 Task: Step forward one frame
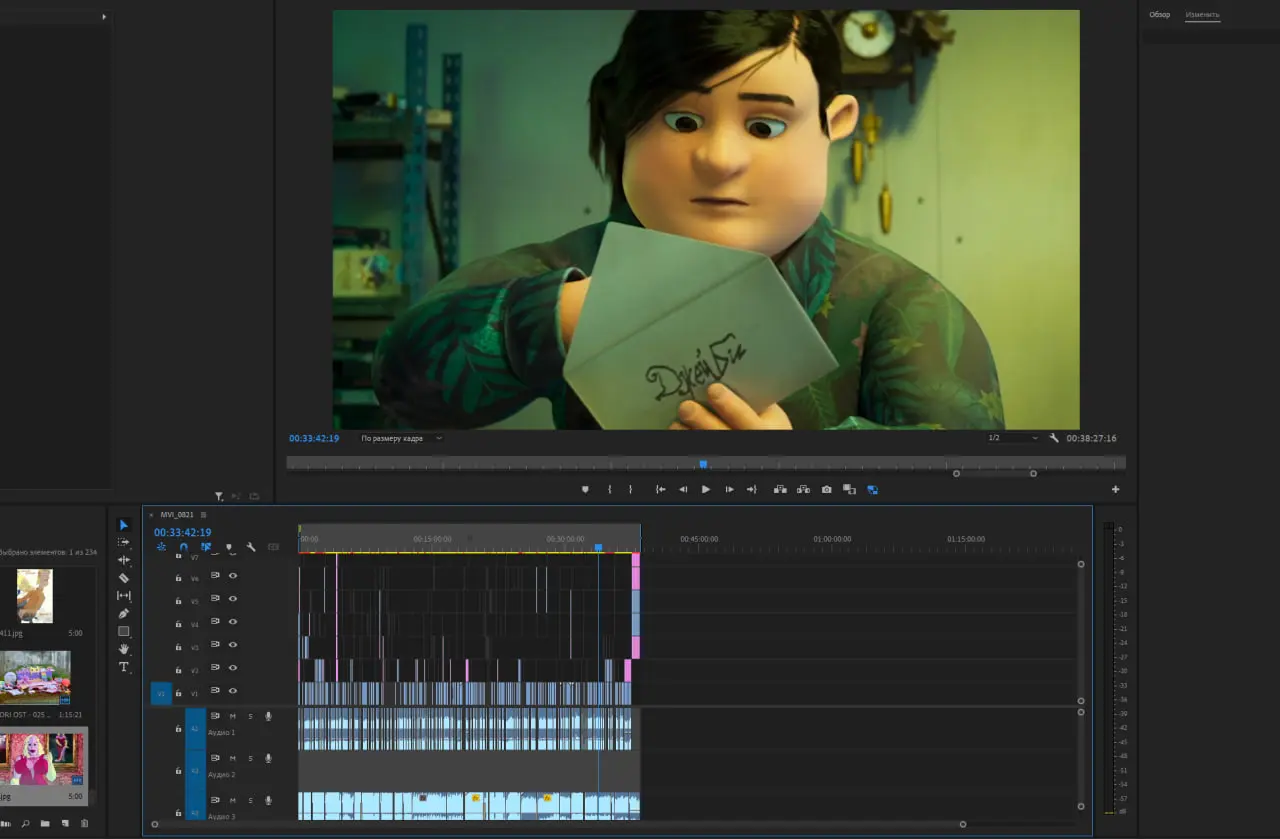pyautogui.click(x=729, y=489)
